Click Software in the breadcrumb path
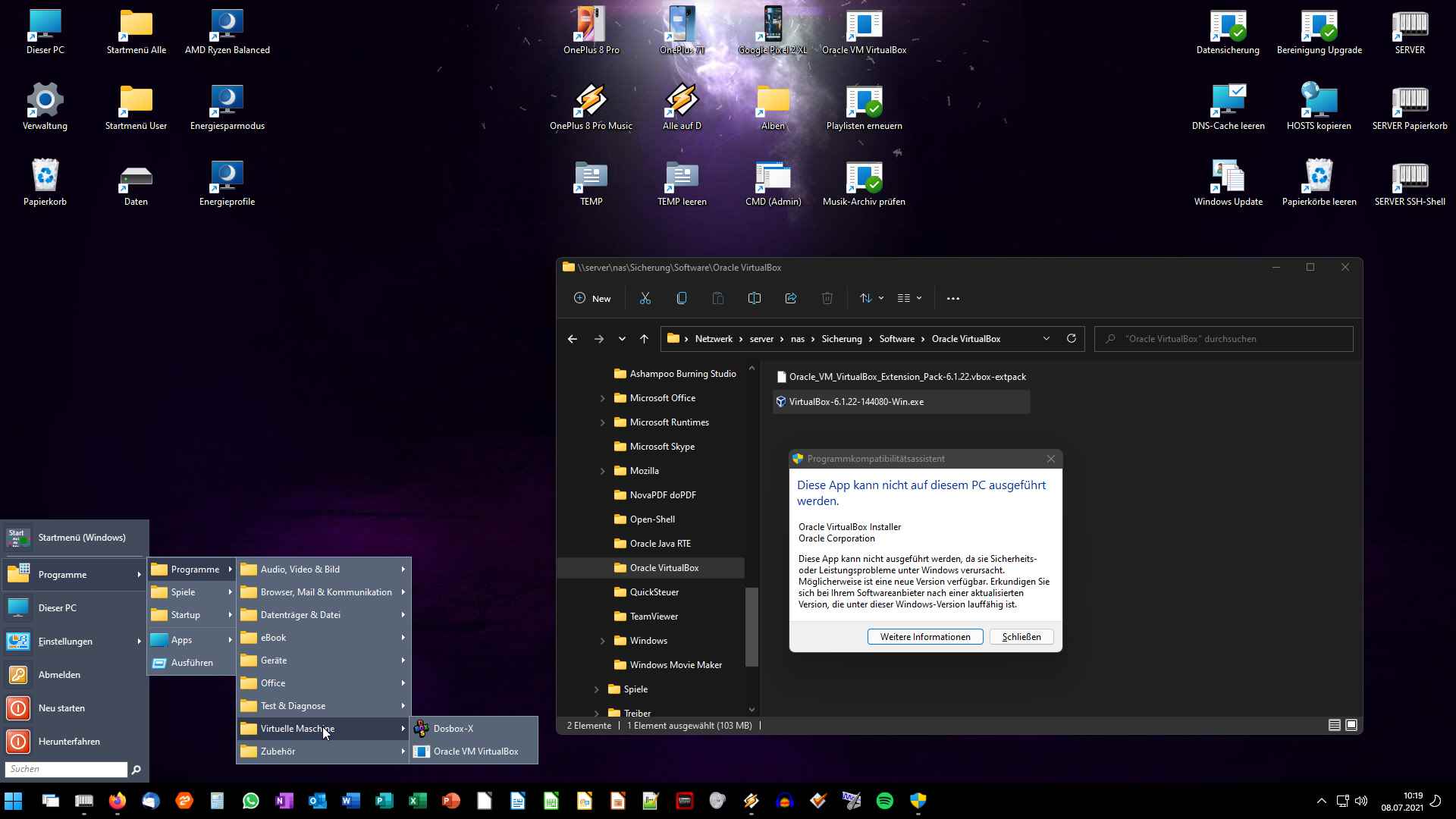The height and width of the screenshot is (819, 1456). pyautogui.click(x=896, y=339)
